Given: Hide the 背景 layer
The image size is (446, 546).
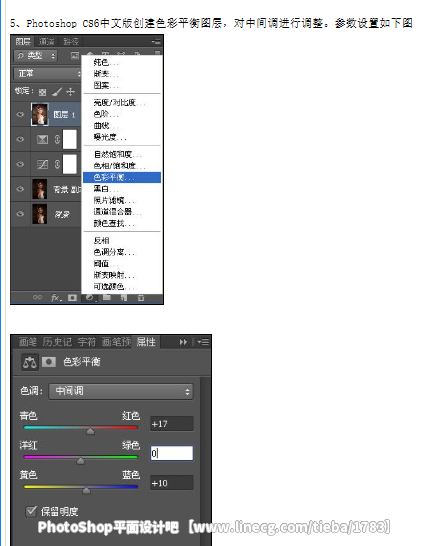Looking at the screenshot, I should point(20,214).
